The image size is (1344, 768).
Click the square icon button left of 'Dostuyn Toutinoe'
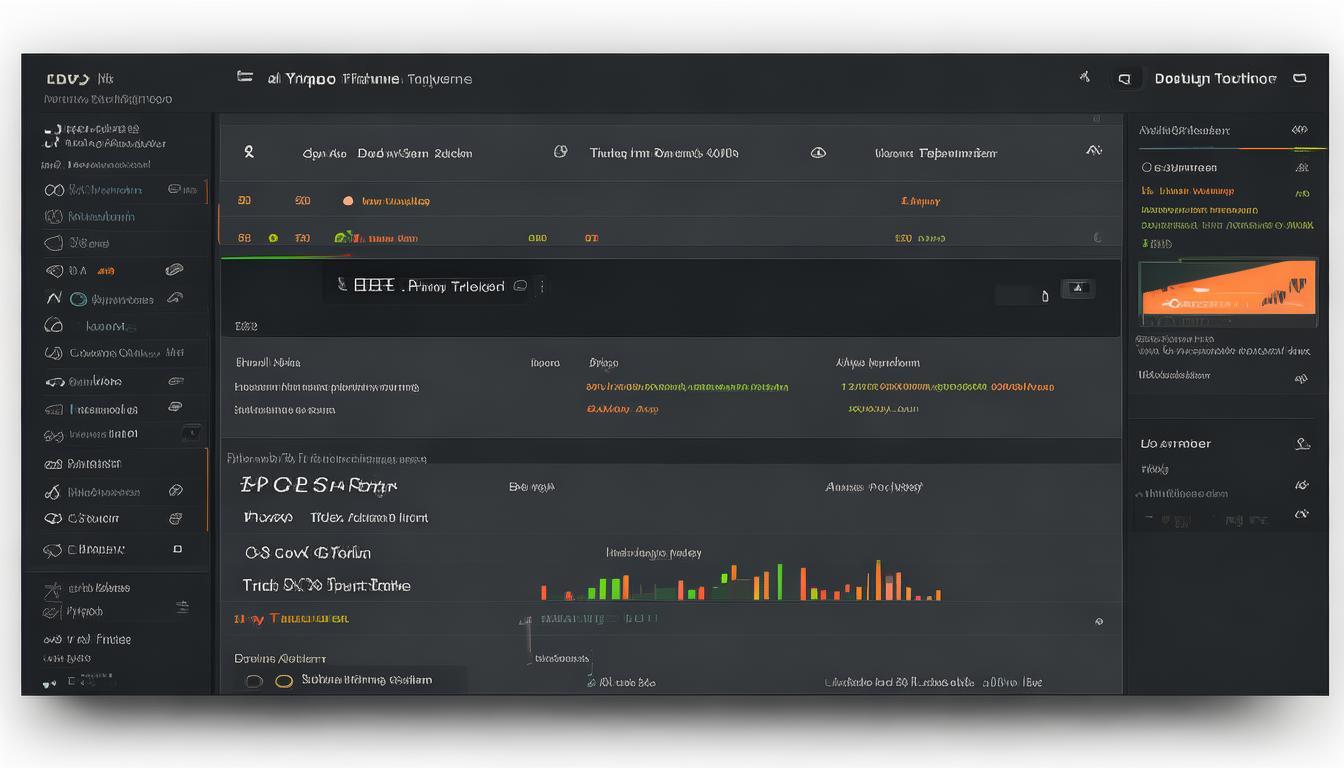[x=1124, y=78]
